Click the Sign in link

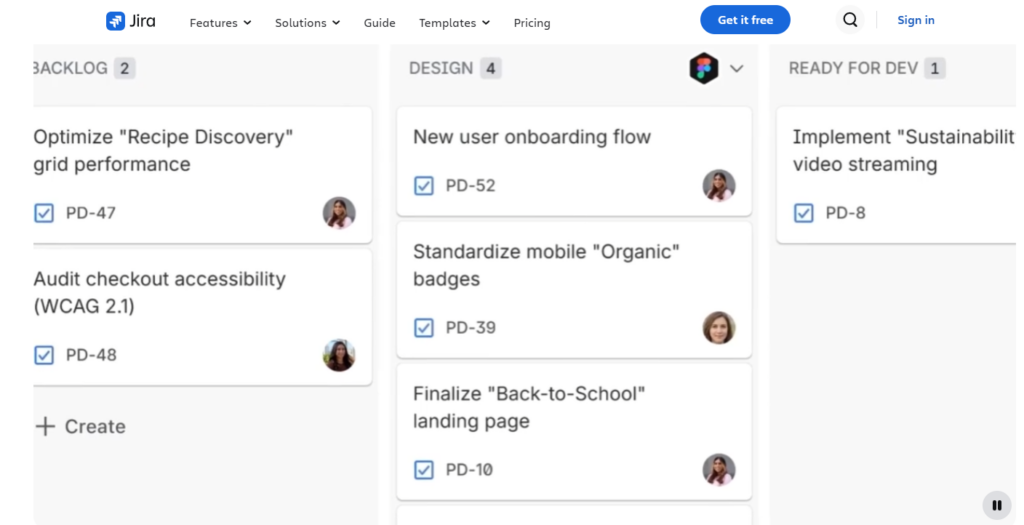click(916, 20)
